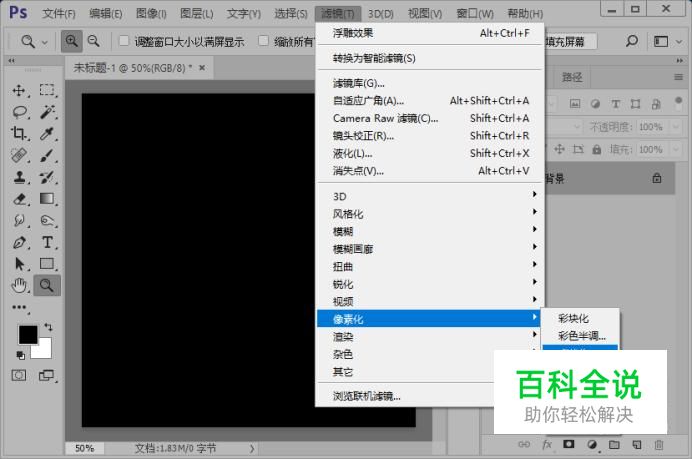Select the History Brush tool
692x459 pixels.
coord(47,177)
